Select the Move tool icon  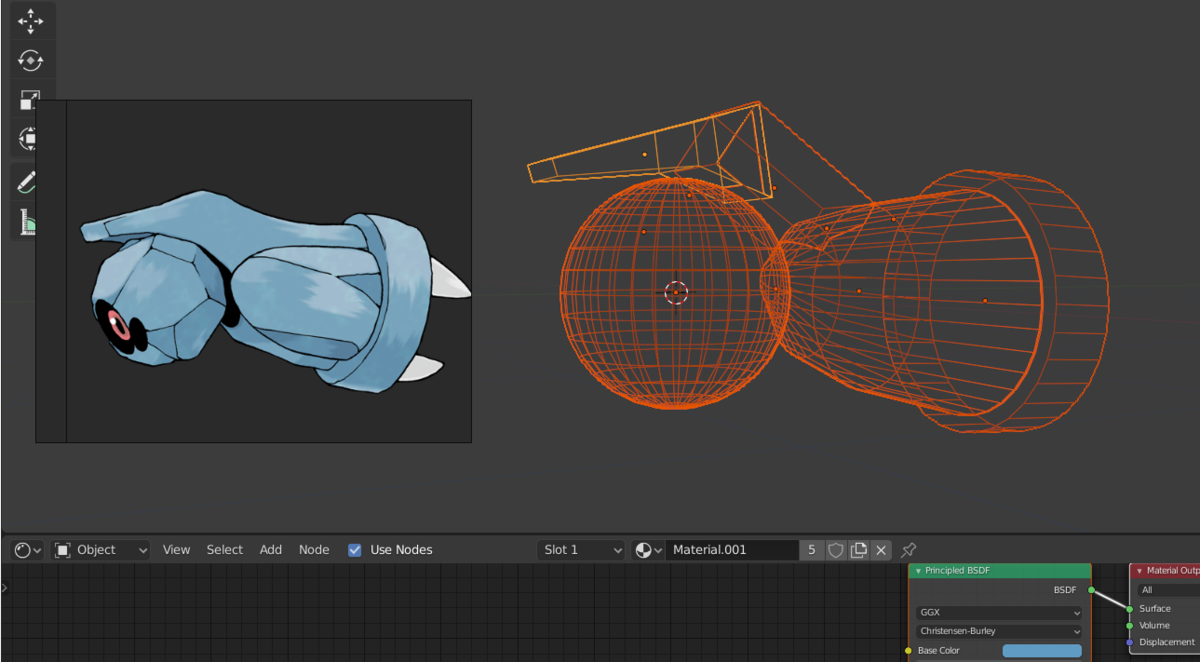tap(30, 21)
